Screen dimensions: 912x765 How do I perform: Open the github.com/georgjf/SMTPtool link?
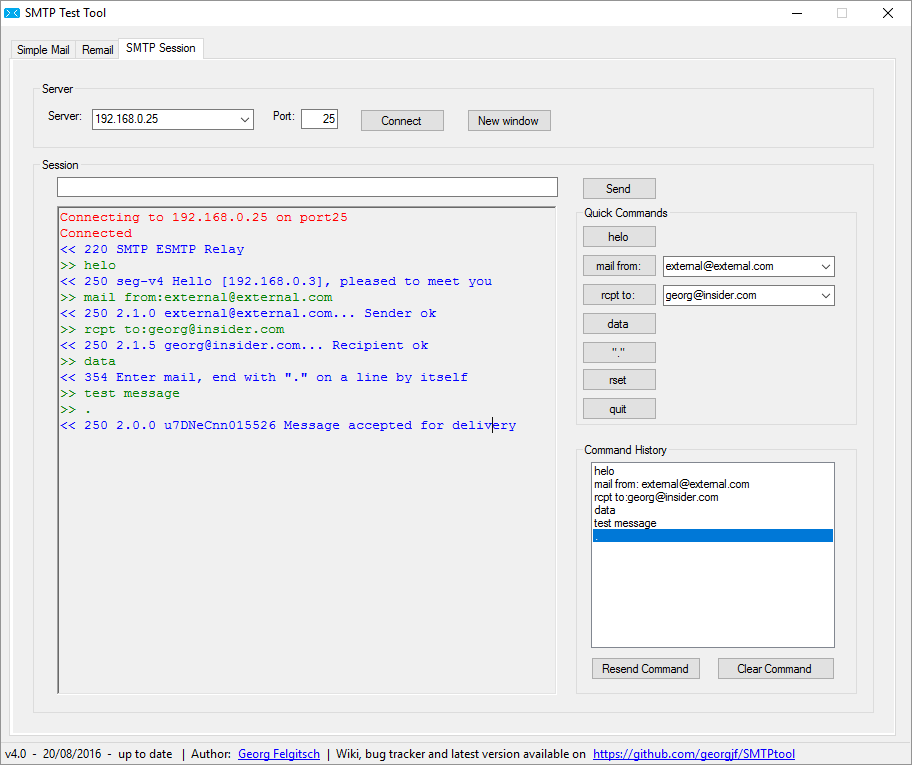694,754
